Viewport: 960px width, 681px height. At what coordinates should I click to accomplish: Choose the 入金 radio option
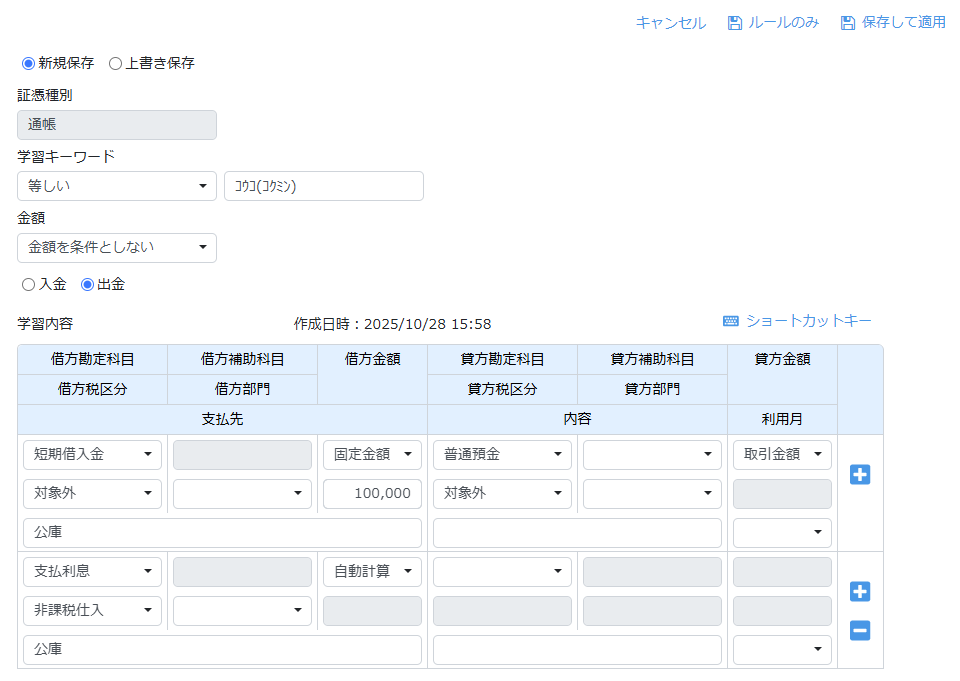pyautogui.click(x=28, y=285)
